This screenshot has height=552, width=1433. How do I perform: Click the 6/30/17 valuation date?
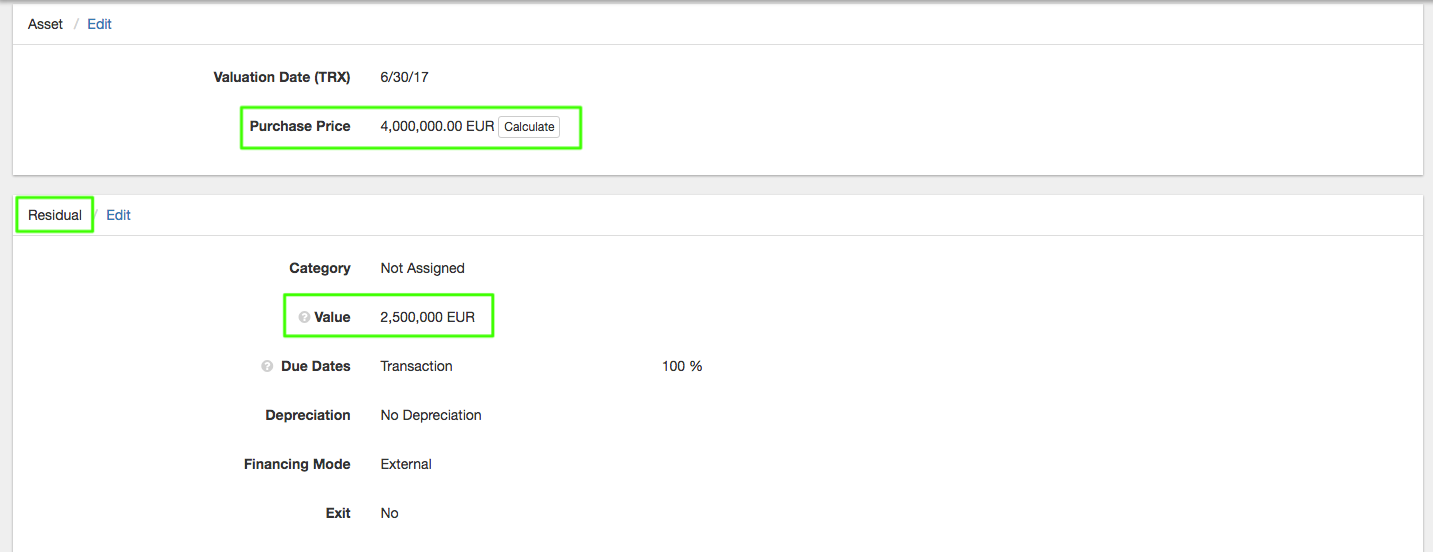point(404,77)
